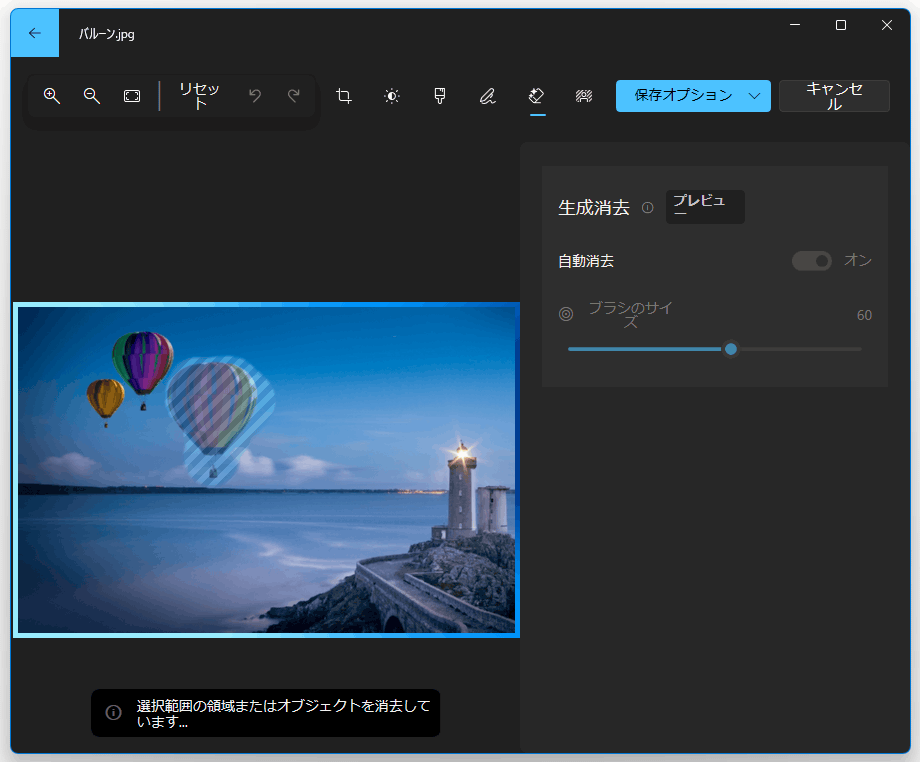Zoom out with the magnifier minus icon
The height and width of the screenshot is (762, 920).
[92, 96]
